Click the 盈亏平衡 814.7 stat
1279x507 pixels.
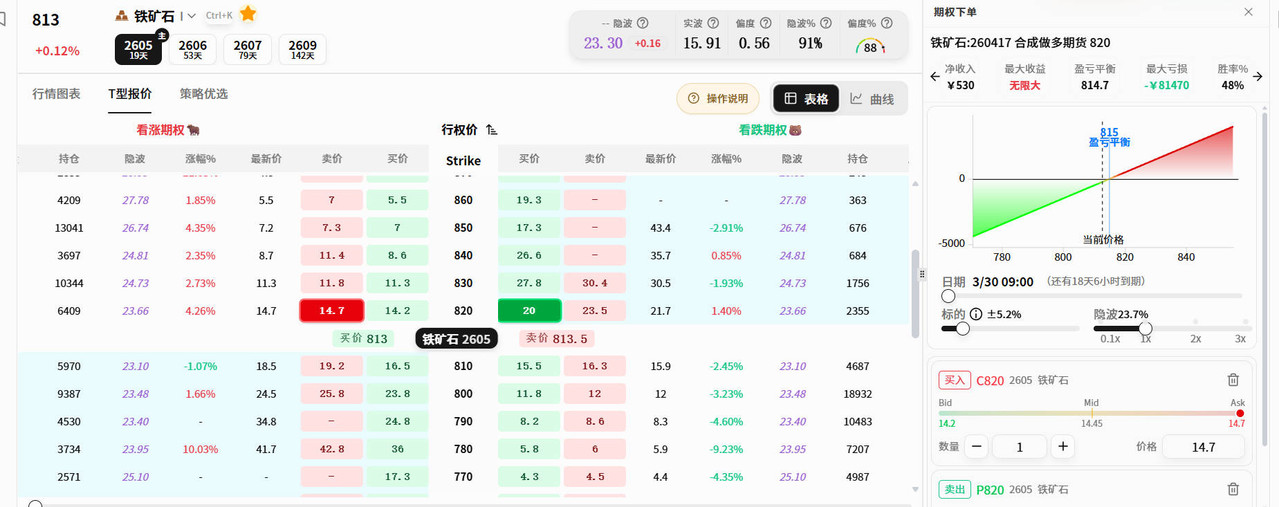[1095, 77]
